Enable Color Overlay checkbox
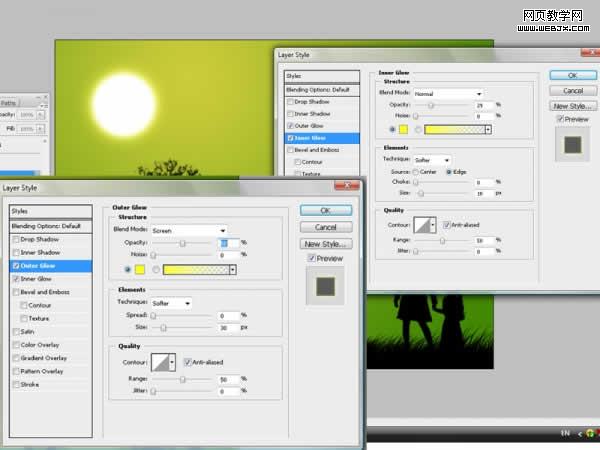The width and height of the screenshot is (600, 450). [16, 345]
